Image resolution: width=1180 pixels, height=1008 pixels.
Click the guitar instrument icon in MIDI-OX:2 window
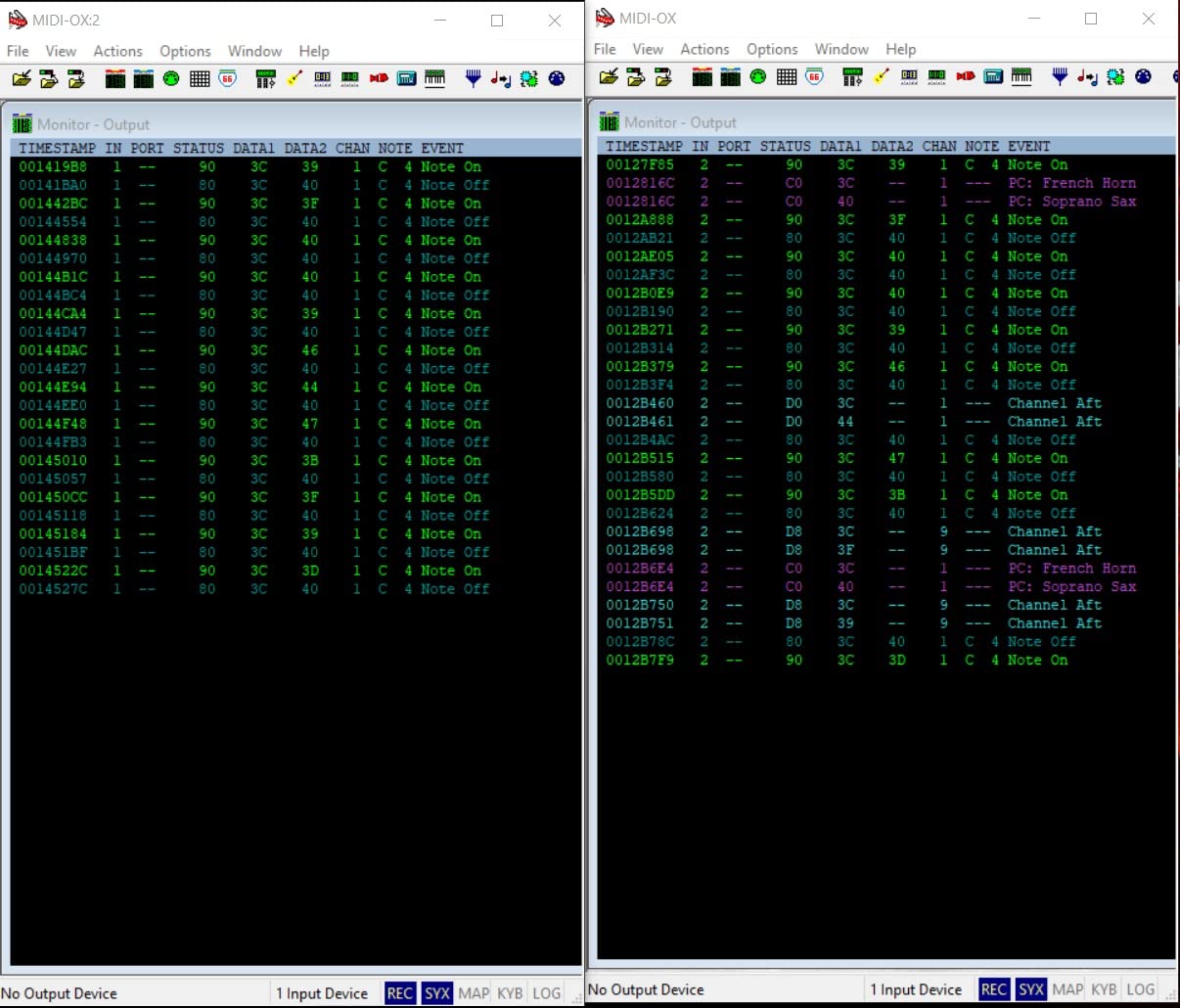pyautogui.click(x=295, y=79)
